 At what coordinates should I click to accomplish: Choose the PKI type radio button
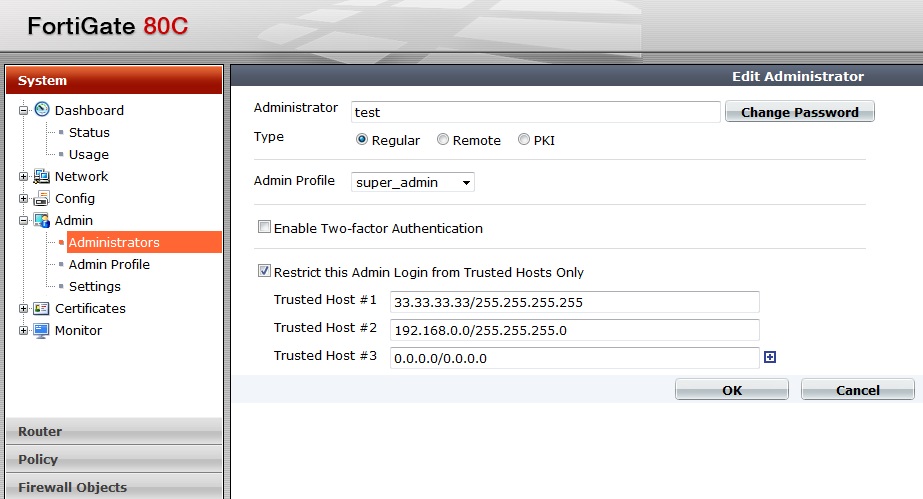coord(524,141)
